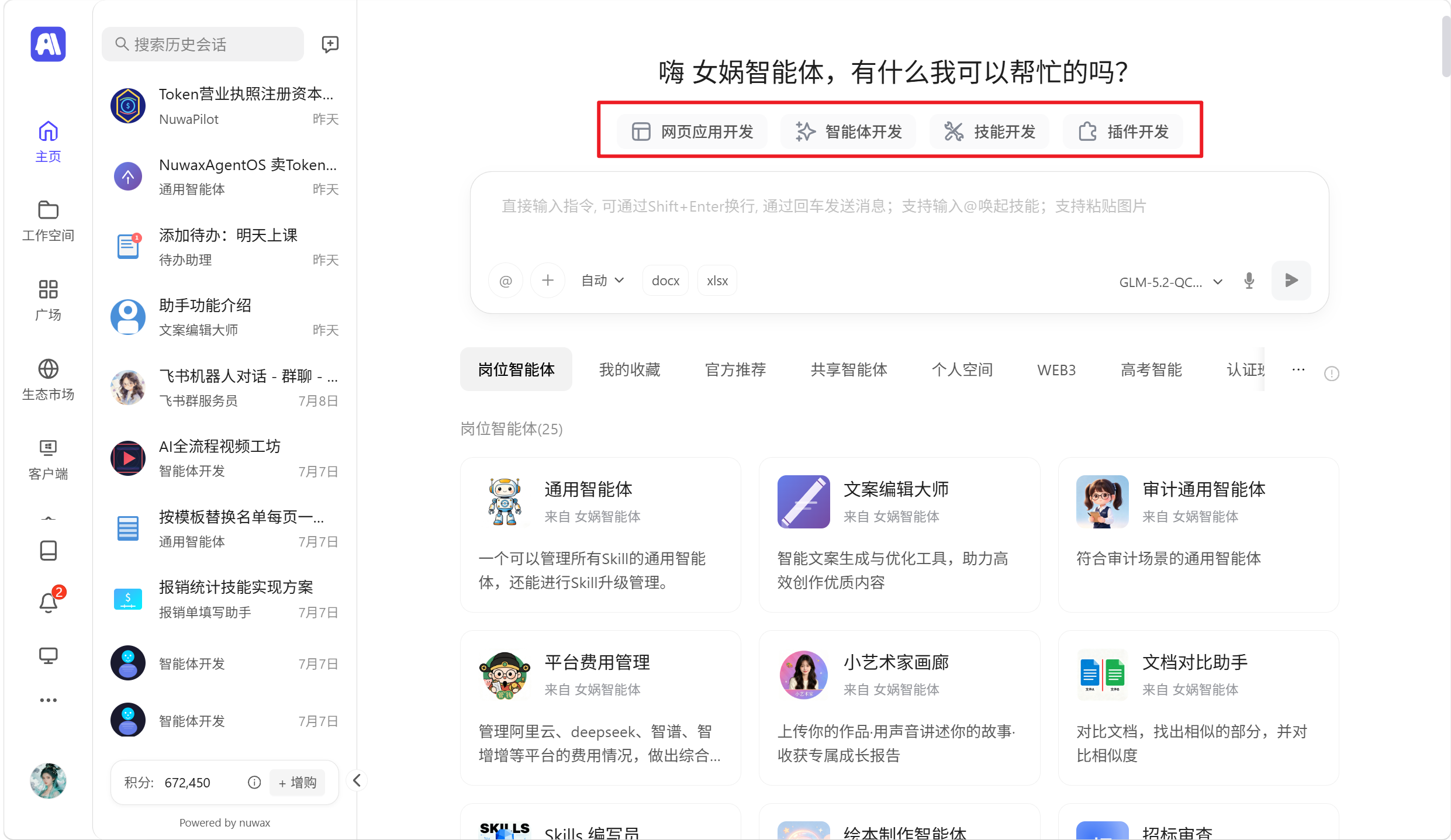1451x840 pixels.
Task: Click the page vertical scrollbar
Action: pos(1446,47)
